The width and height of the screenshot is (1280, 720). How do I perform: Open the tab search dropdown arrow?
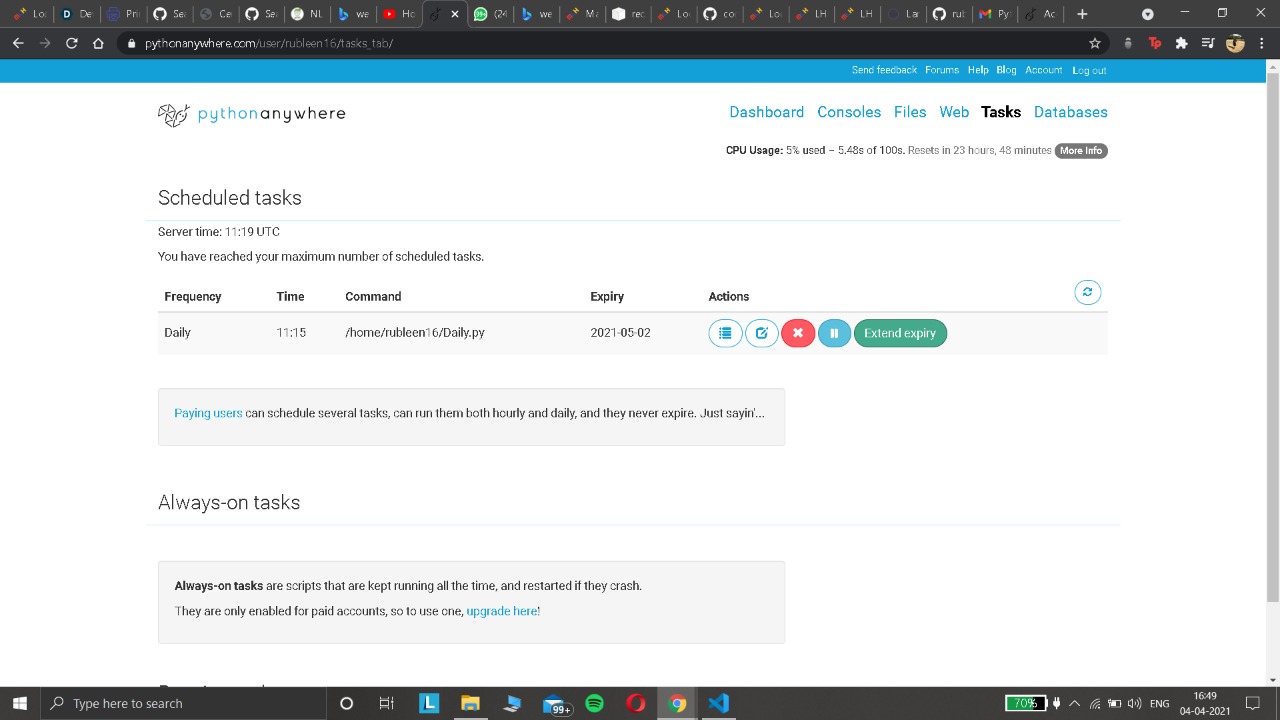pyautogui.click(x=1147, y=14)
